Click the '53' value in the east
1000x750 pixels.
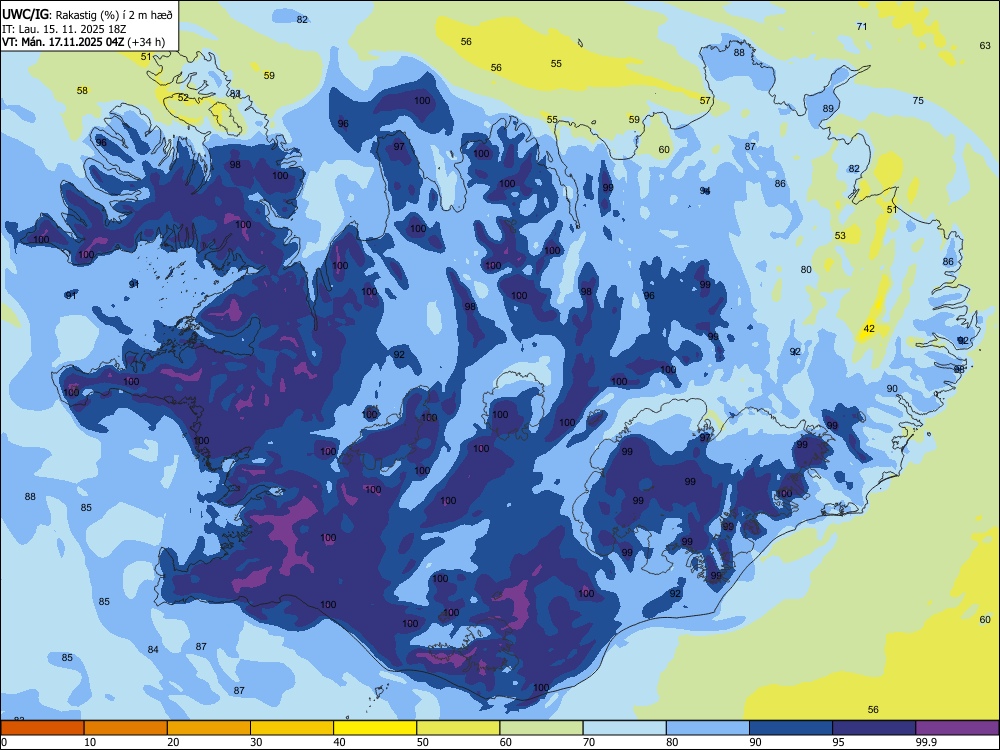click(x=840, y=236)
